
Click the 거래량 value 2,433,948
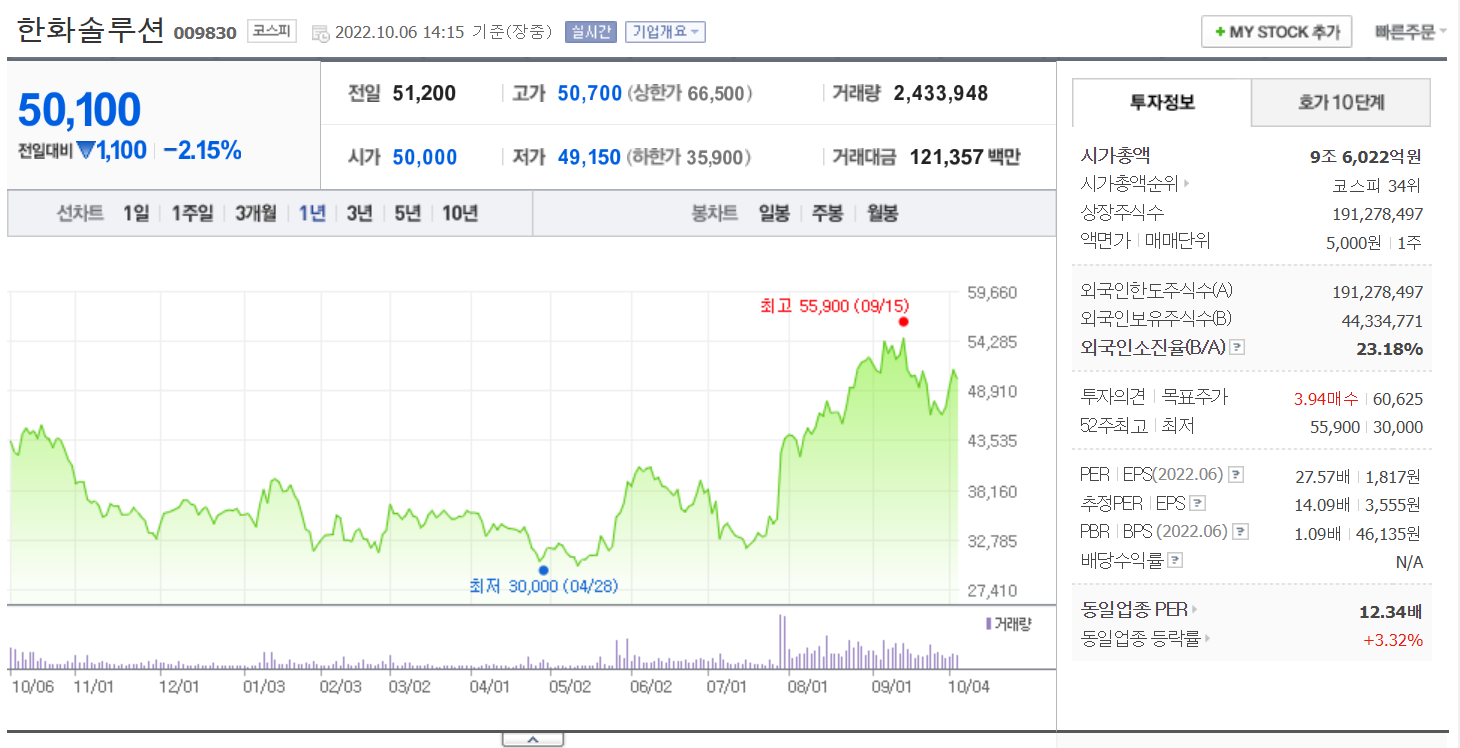(941, 94)
